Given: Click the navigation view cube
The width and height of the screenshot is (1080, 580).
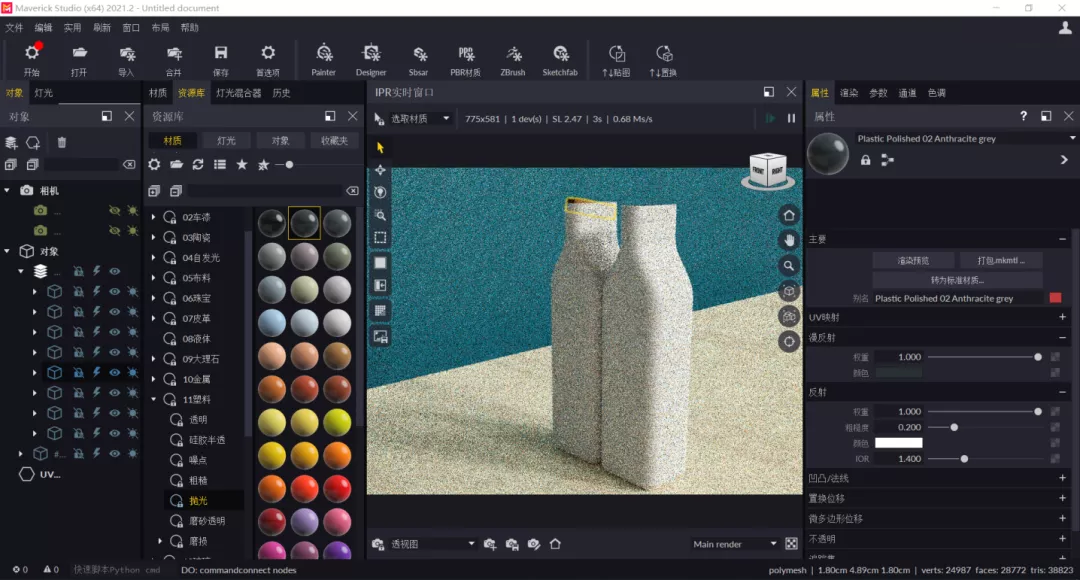Looking at the screenshot, I should click(x=768, y=170).
